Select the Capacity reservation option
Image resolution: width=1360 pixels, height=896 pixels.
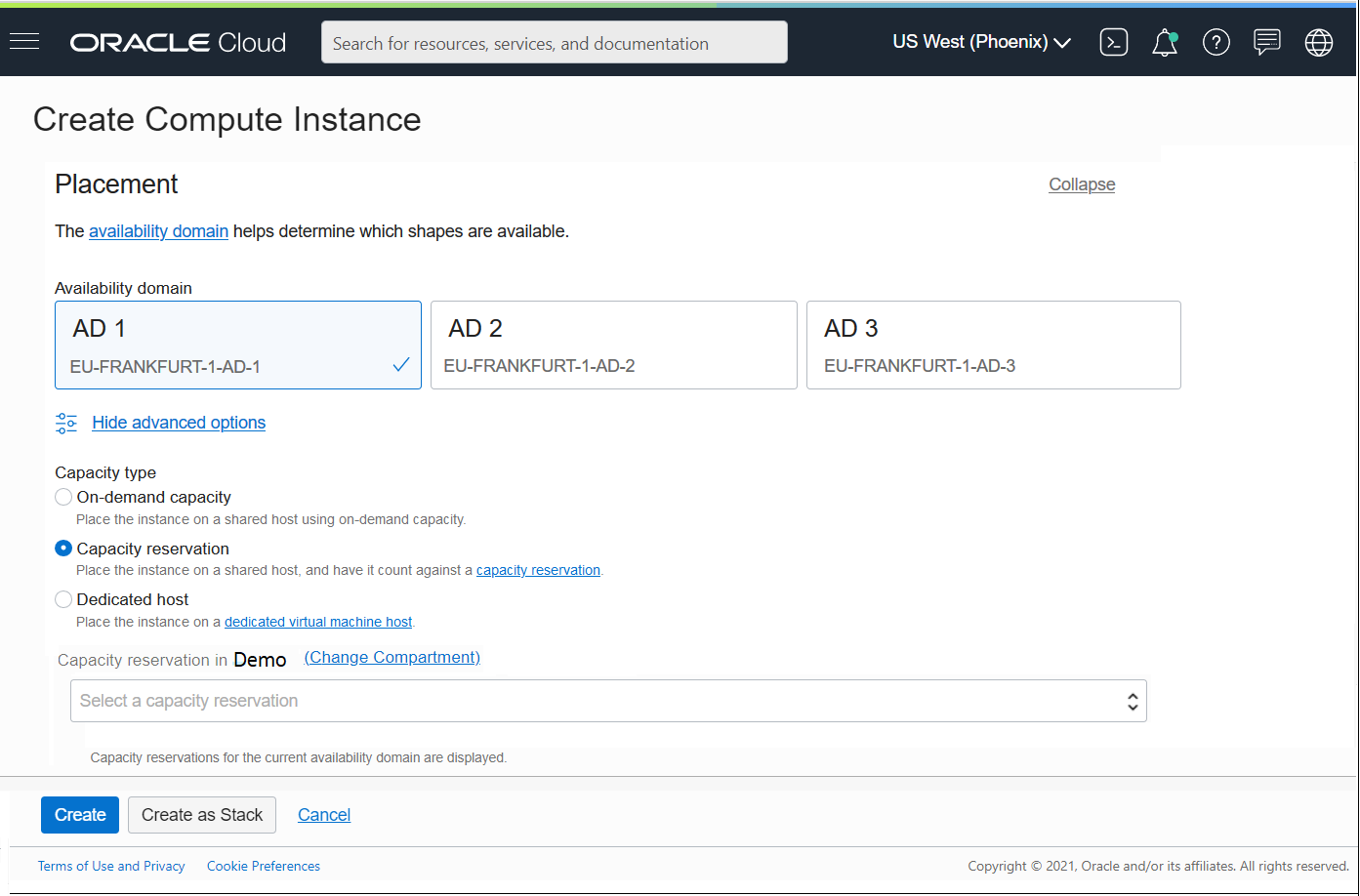pyautogui.click(x=62, y=548)
